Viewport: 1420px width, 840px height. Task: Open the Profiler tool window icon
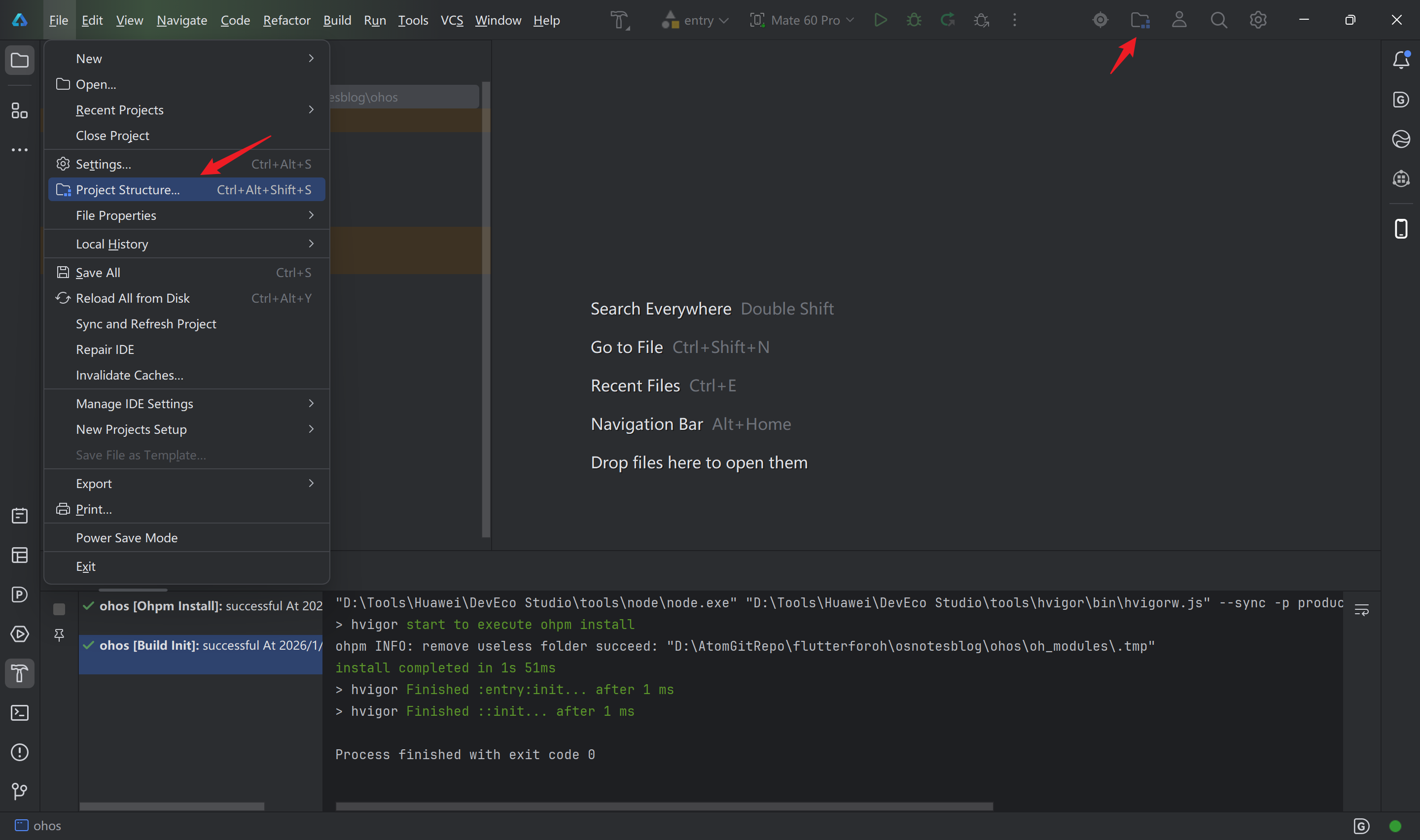tap(20, 595)
